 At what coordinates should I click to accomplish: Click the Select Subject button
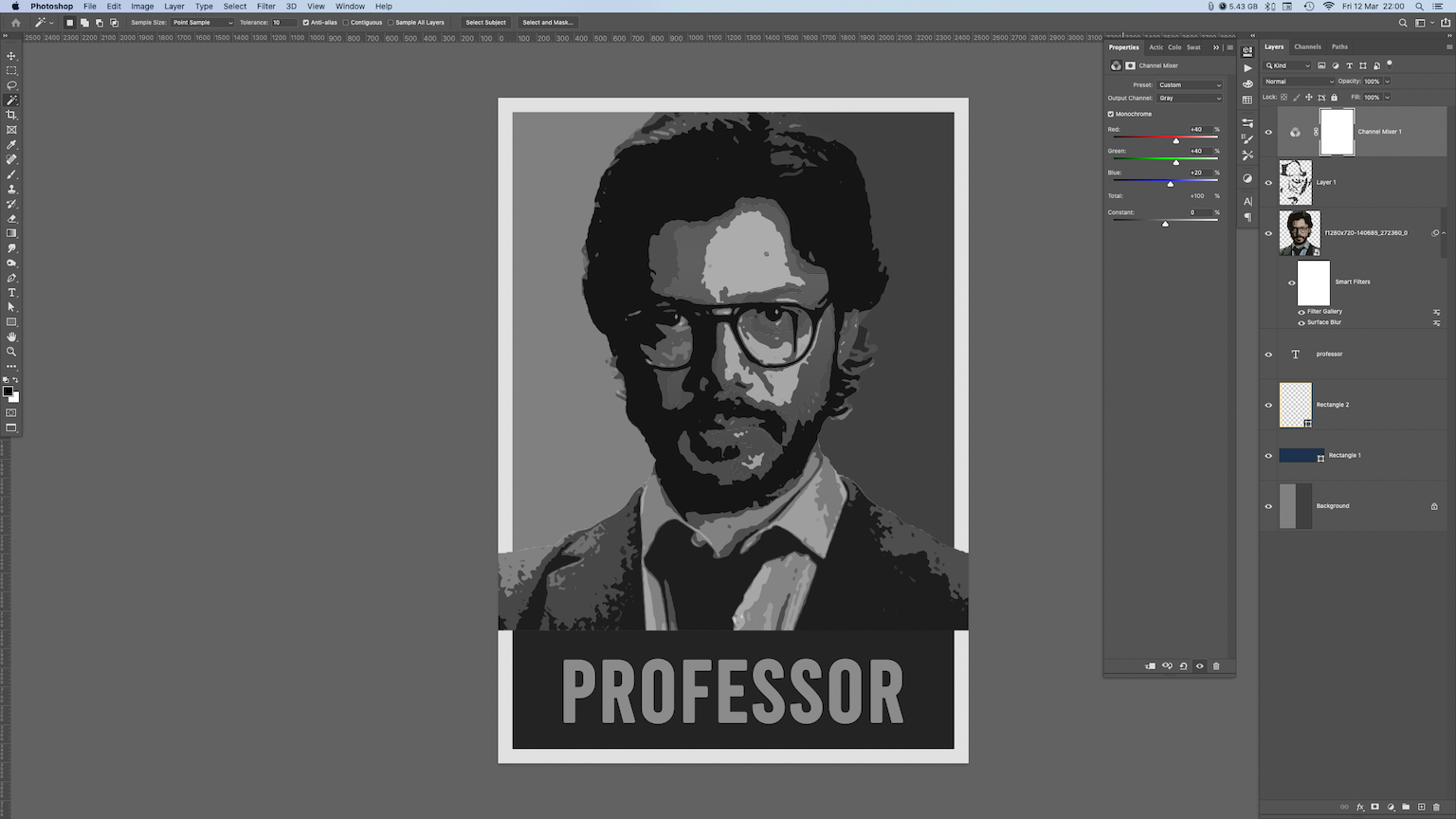pyautogui.click(x=485, y=22)
